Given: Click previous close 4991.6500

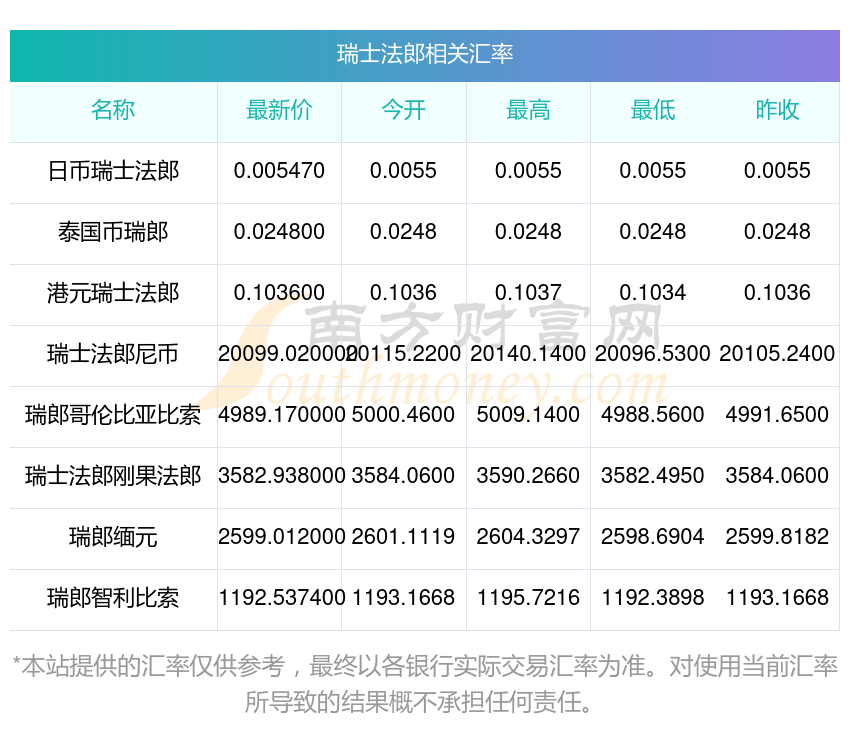Looking at the screenshot, I should 777,415.
